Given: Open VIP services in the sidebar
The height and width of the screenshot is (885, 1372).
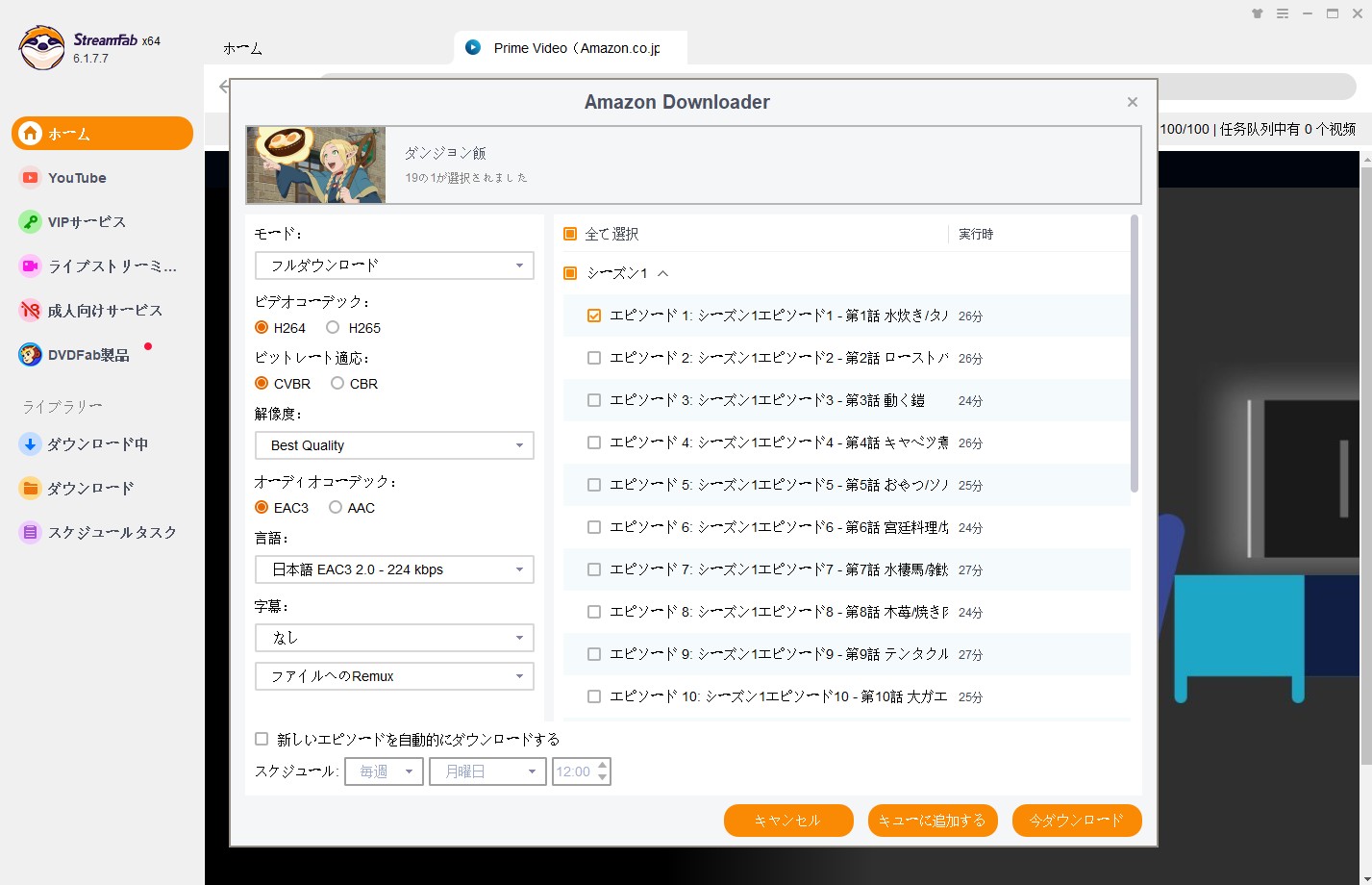Looking at the screenshot, I should coord(102,222).
